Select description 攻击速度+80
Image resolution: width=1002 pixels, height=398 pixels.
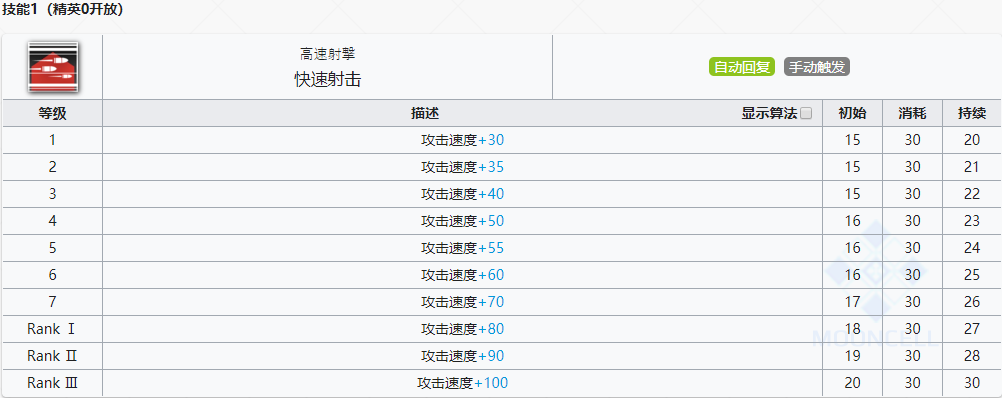[463, 329]
